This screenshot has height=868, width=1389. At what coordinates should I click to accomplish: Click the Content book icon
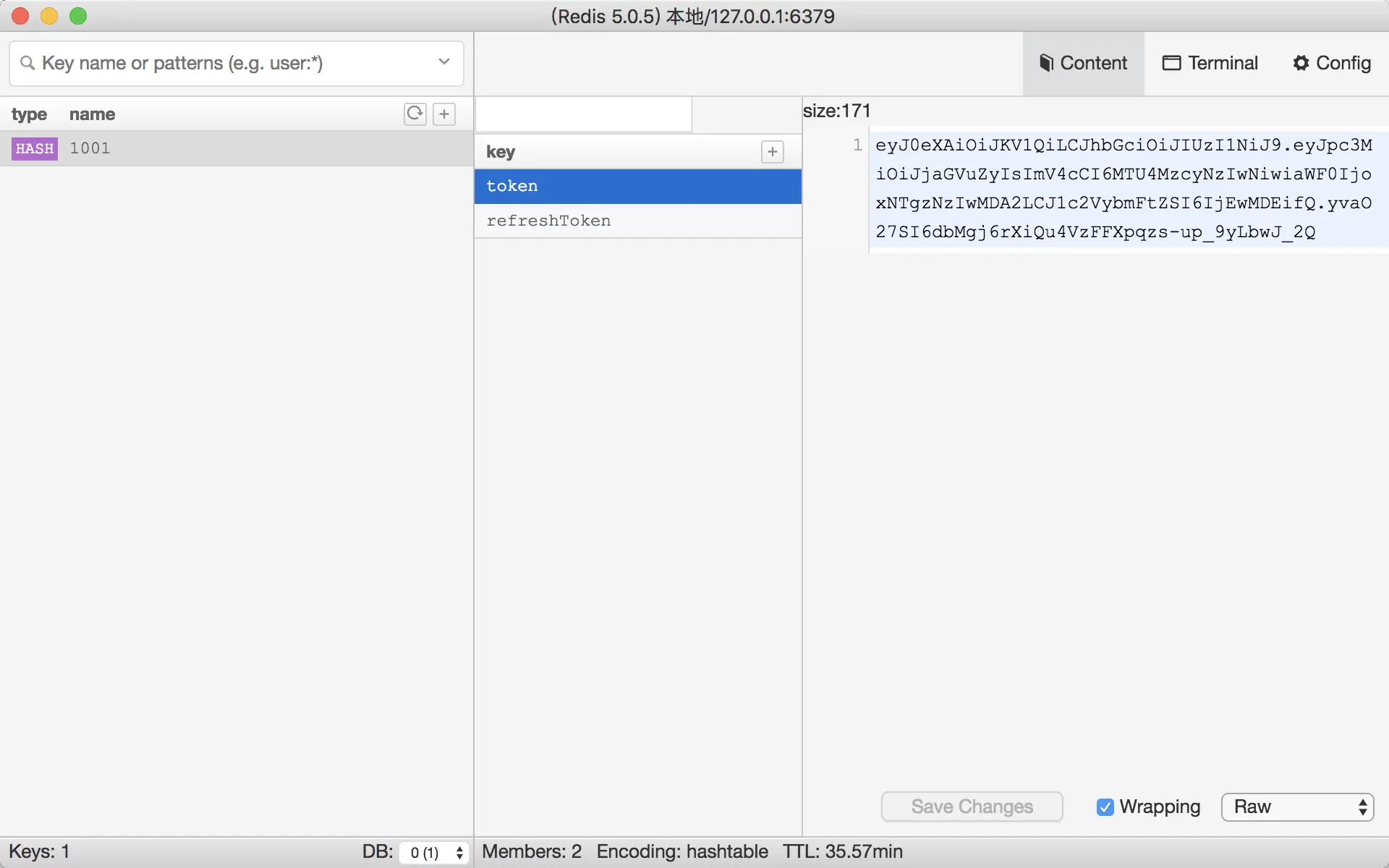(1045, 63)
